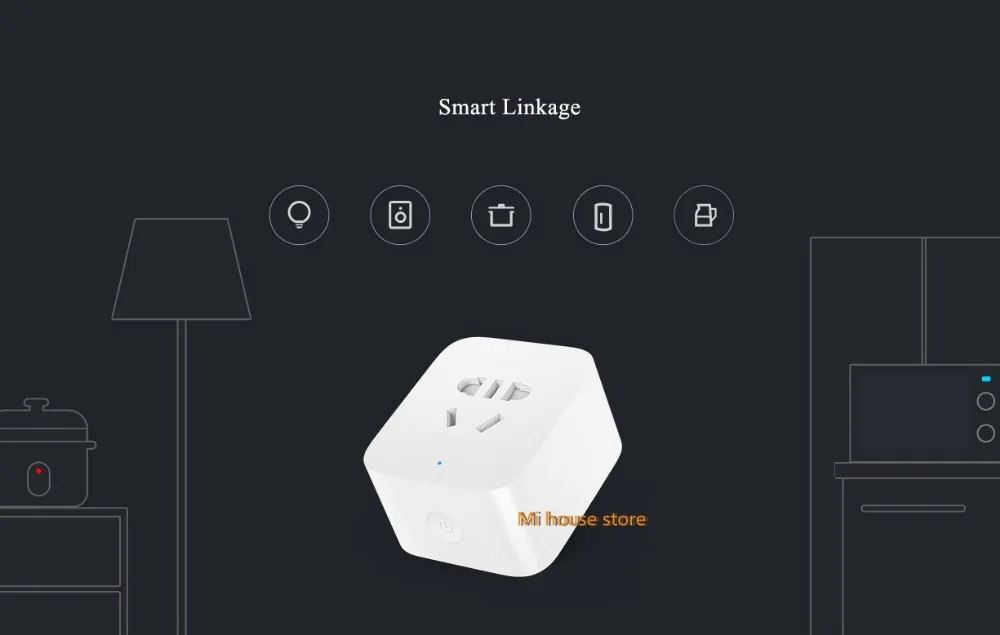Click the floor lamp shade outline

tap(182, 269)
